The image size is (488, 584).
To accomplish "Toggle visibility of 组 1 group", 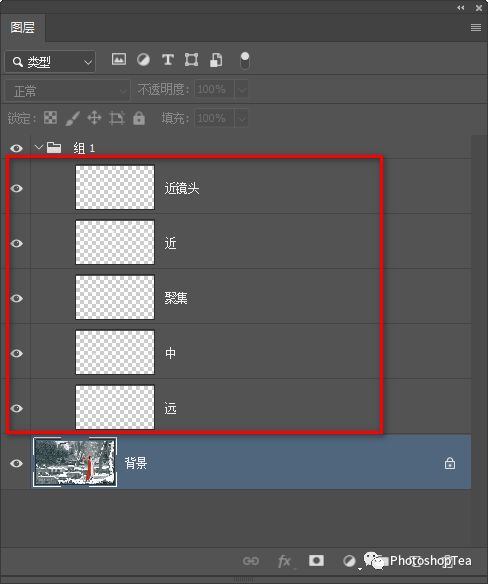I will 16,148.
